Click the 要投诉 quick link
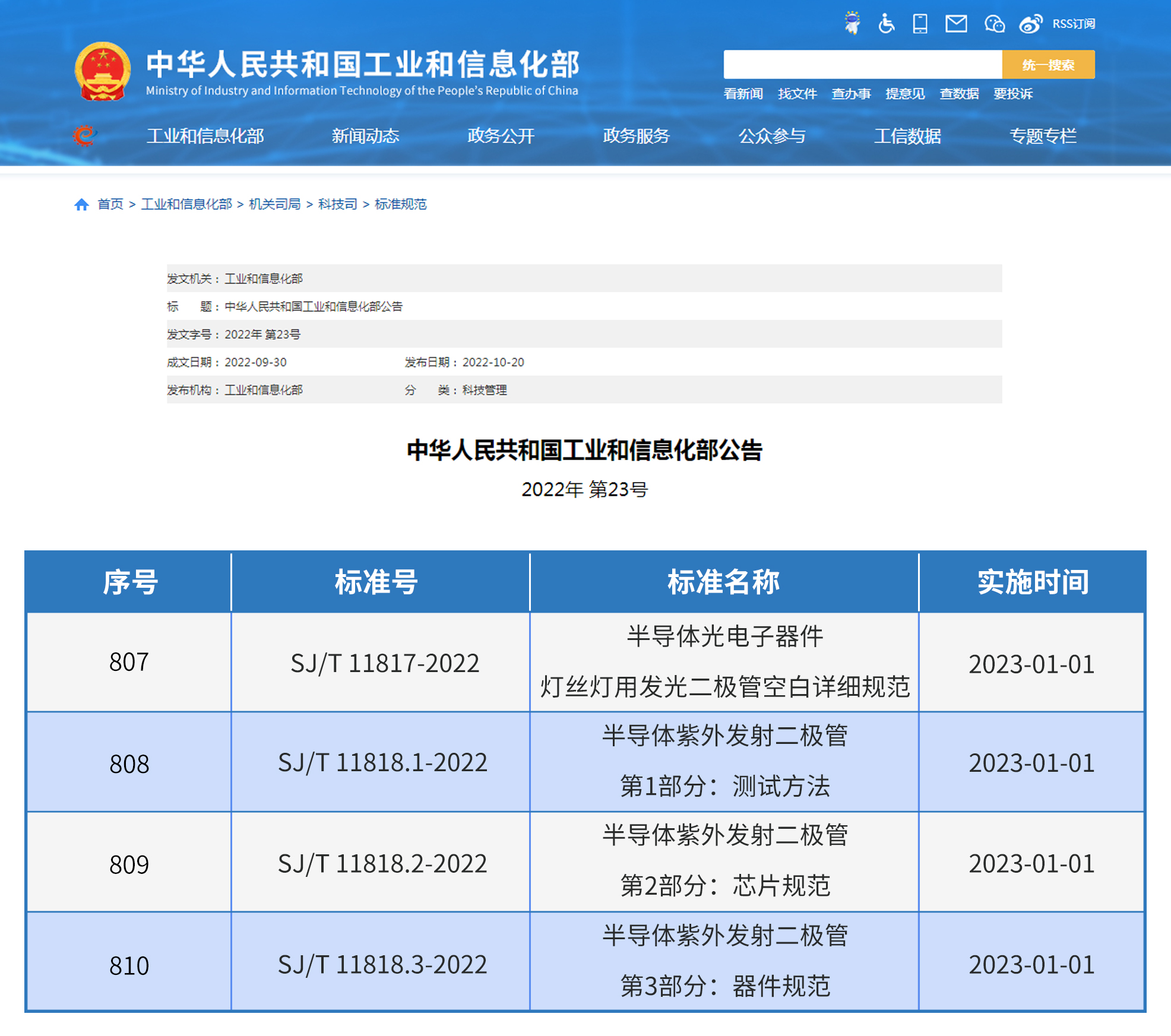 [x=1013, y=94]
